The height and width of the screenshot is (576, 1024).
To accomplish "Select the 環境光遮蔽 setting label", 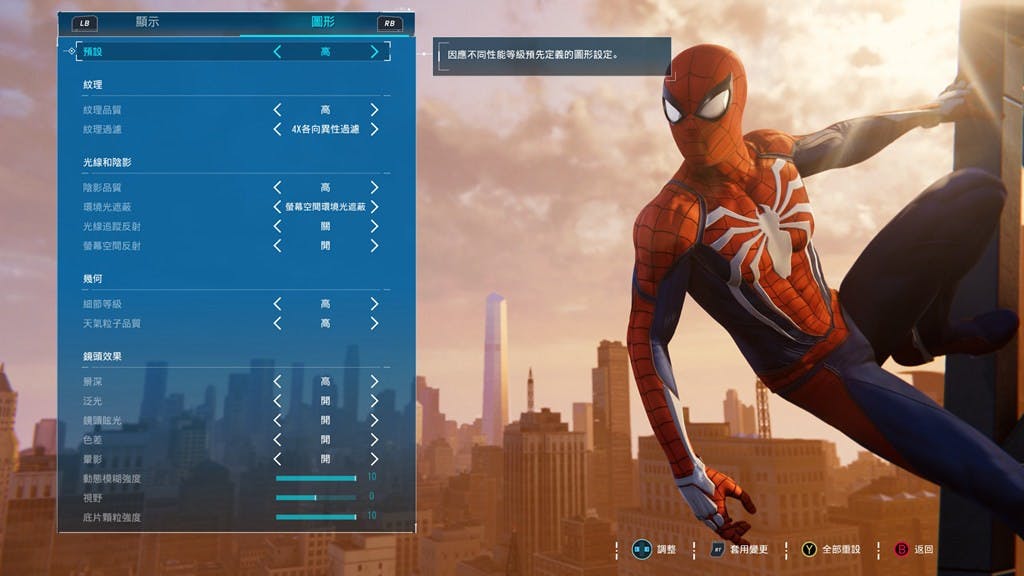I will coord(107,207).
